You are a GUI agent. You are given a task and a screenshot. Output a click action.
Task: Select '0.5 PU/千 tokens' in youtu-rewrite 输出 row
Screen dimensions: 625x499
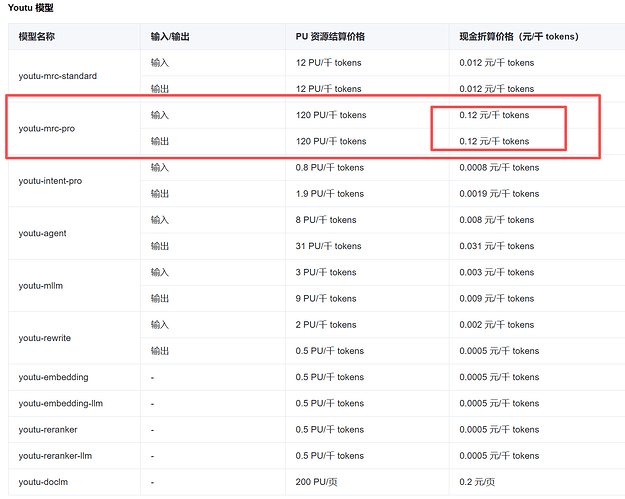330,351
